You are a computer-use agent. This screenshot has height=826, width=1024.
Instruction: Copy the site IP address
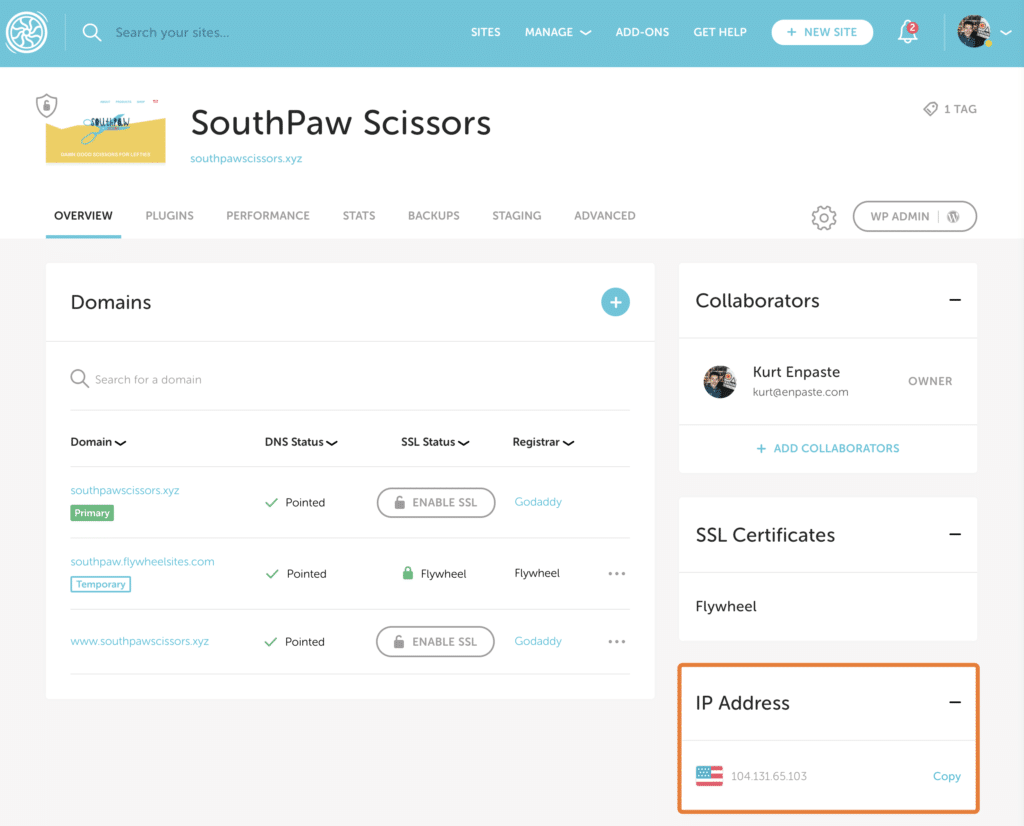(946, 776)
